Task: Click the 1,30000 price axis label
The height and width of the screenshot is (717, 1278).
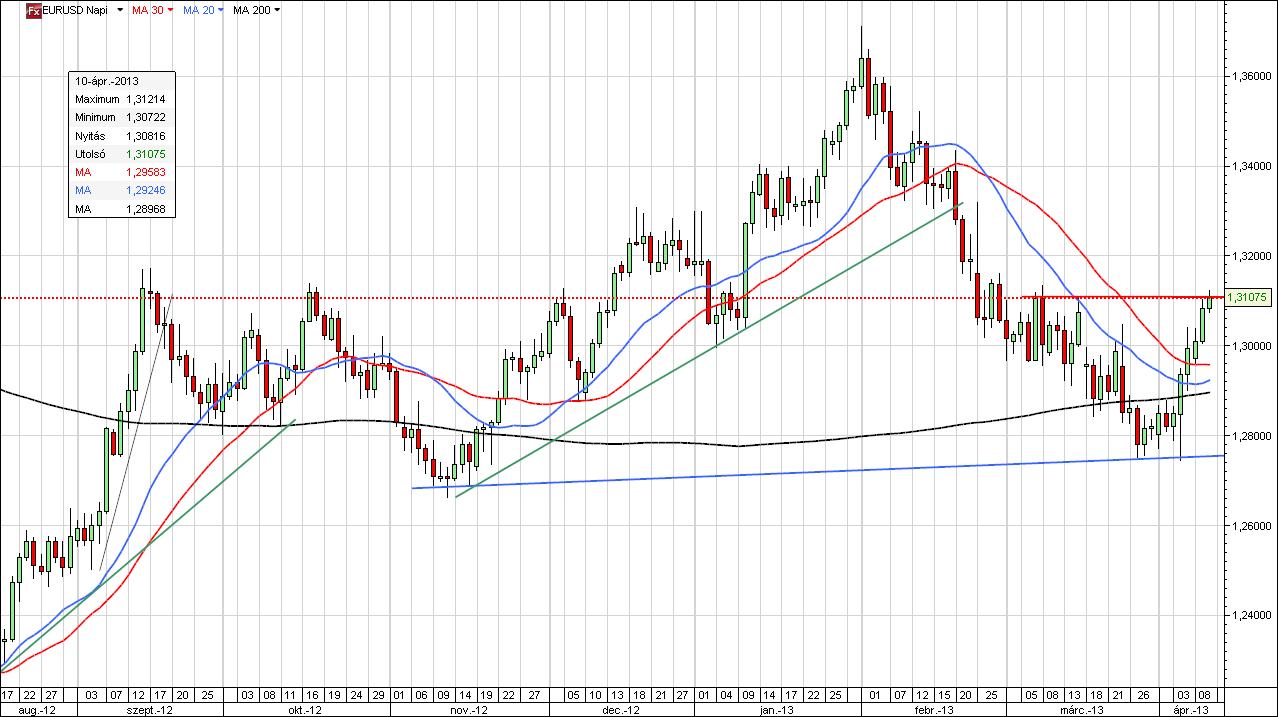Action: 1252,346
